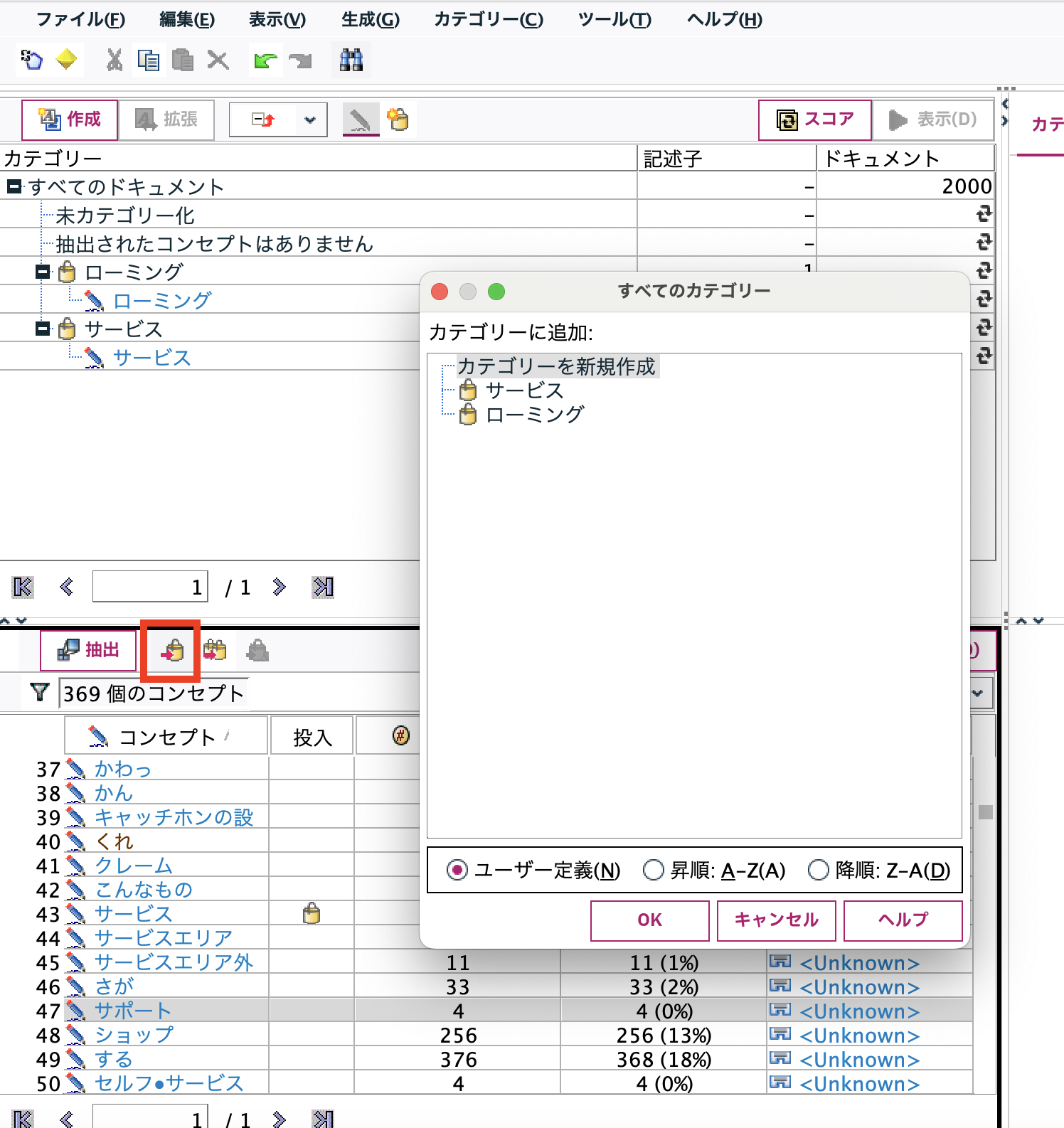Click the 拡張 button
Viewport: 1064px width, 1128px height.
pyautogui.click(x=166, y=119)
